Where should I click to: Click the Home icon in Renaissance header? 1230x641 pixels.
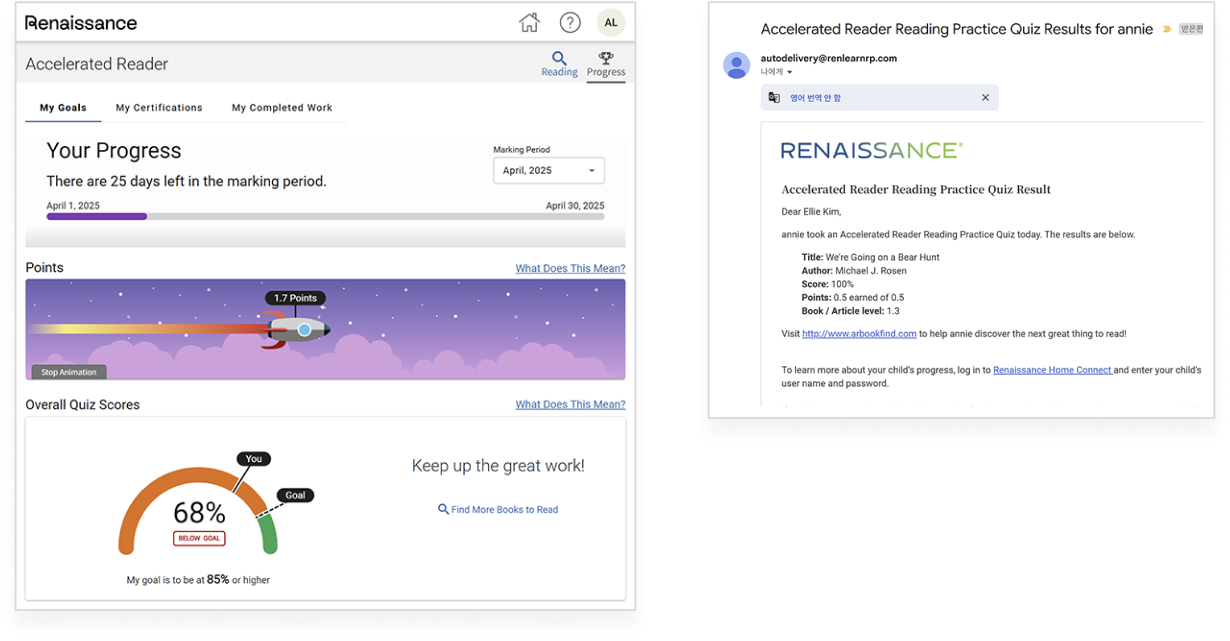[529, 23]
